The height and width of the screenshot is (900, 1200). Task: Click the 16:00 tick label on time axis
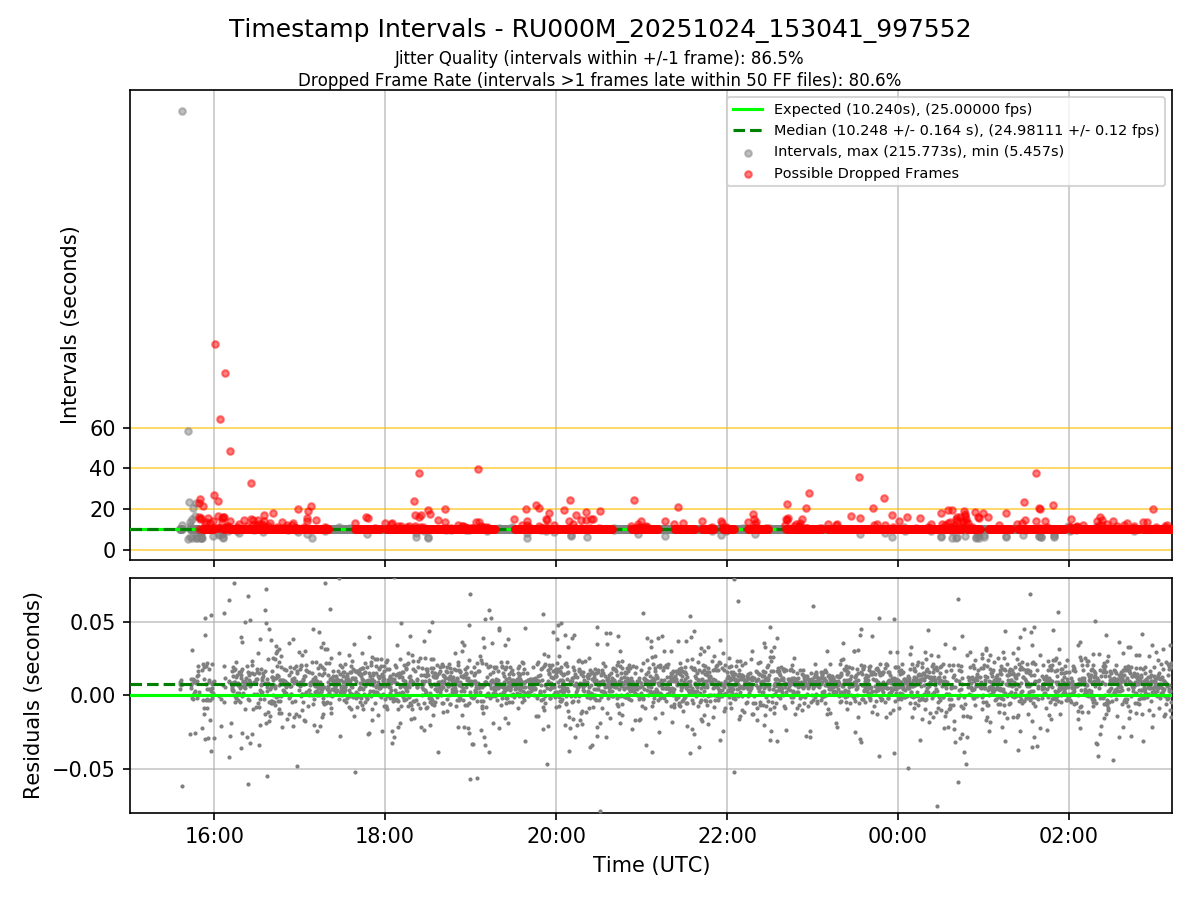tap(214, 835)
